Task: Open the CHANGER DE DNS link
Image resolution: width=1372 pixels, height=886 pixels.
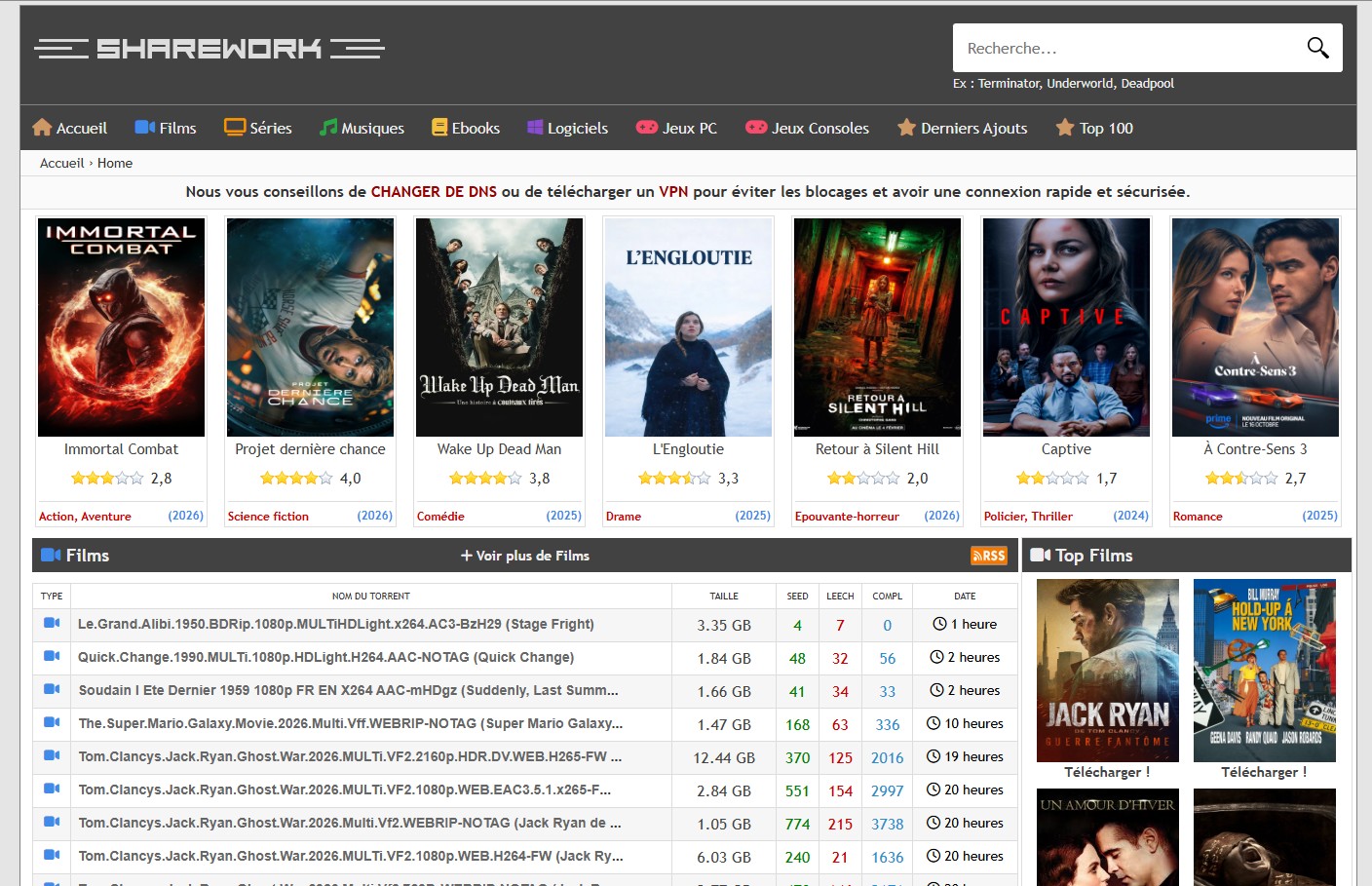Action: point(434,192)
